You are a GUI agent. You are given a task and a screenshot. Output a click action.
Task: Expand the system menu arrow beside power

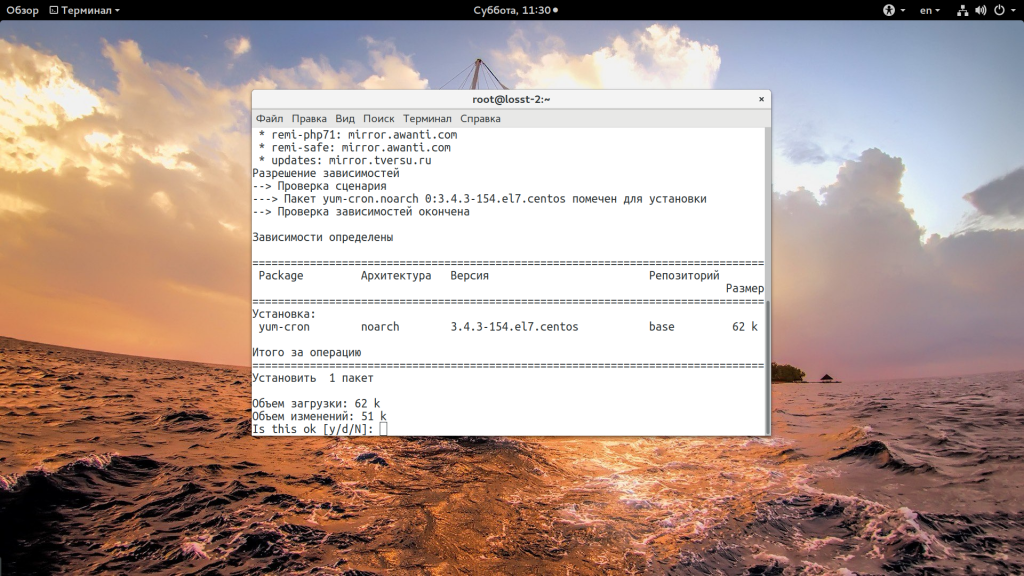click(x=1011, y=10)
